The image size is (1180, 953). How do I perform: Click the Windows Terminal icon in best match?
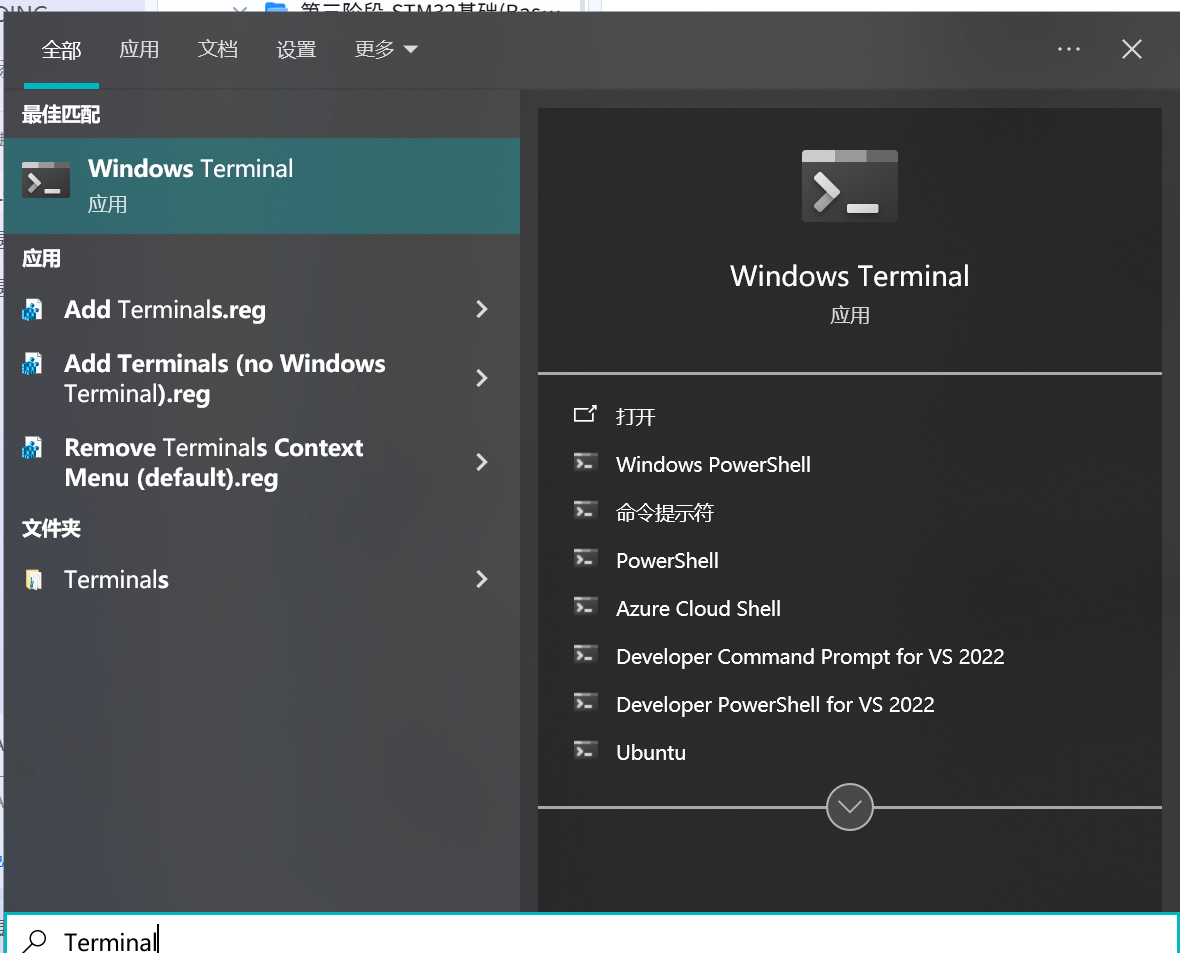[x=46, y=180]
